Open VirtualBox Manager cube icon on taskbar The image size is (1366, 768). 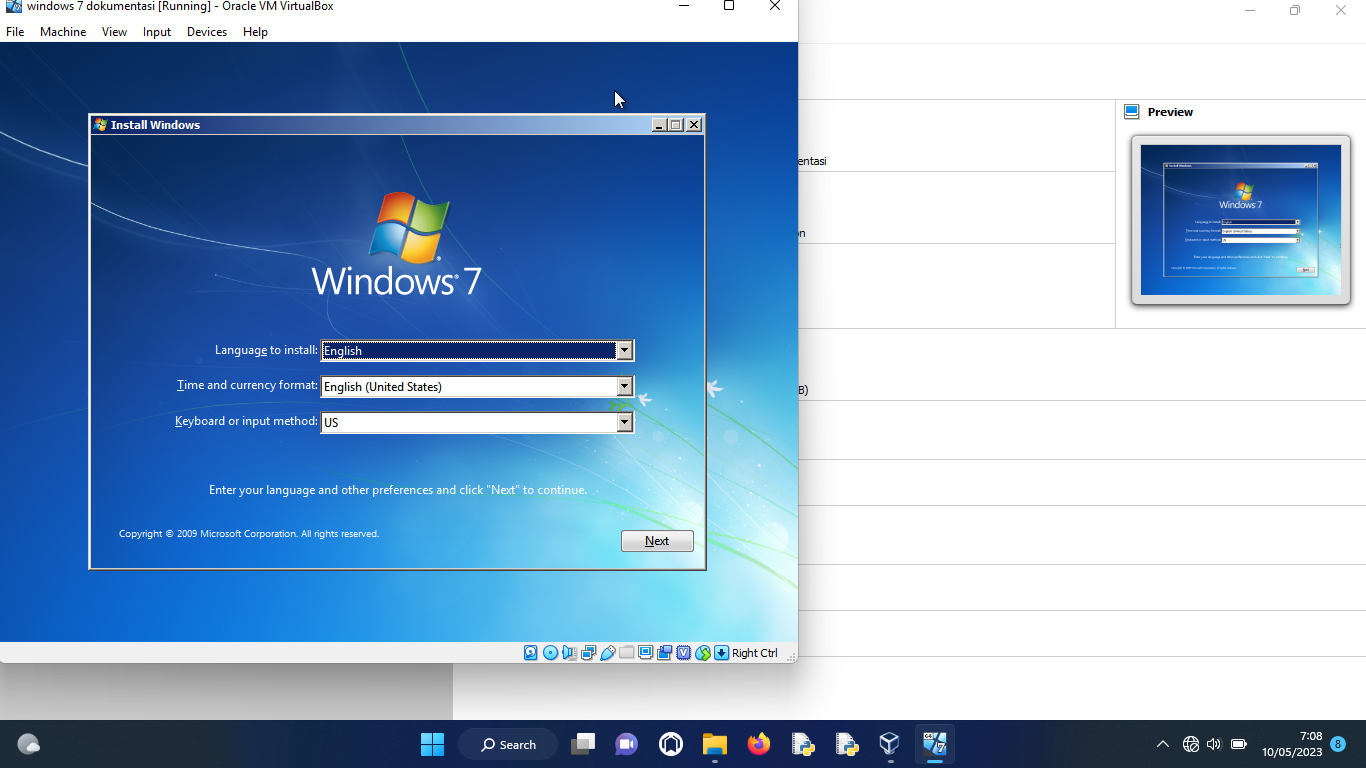889,744
